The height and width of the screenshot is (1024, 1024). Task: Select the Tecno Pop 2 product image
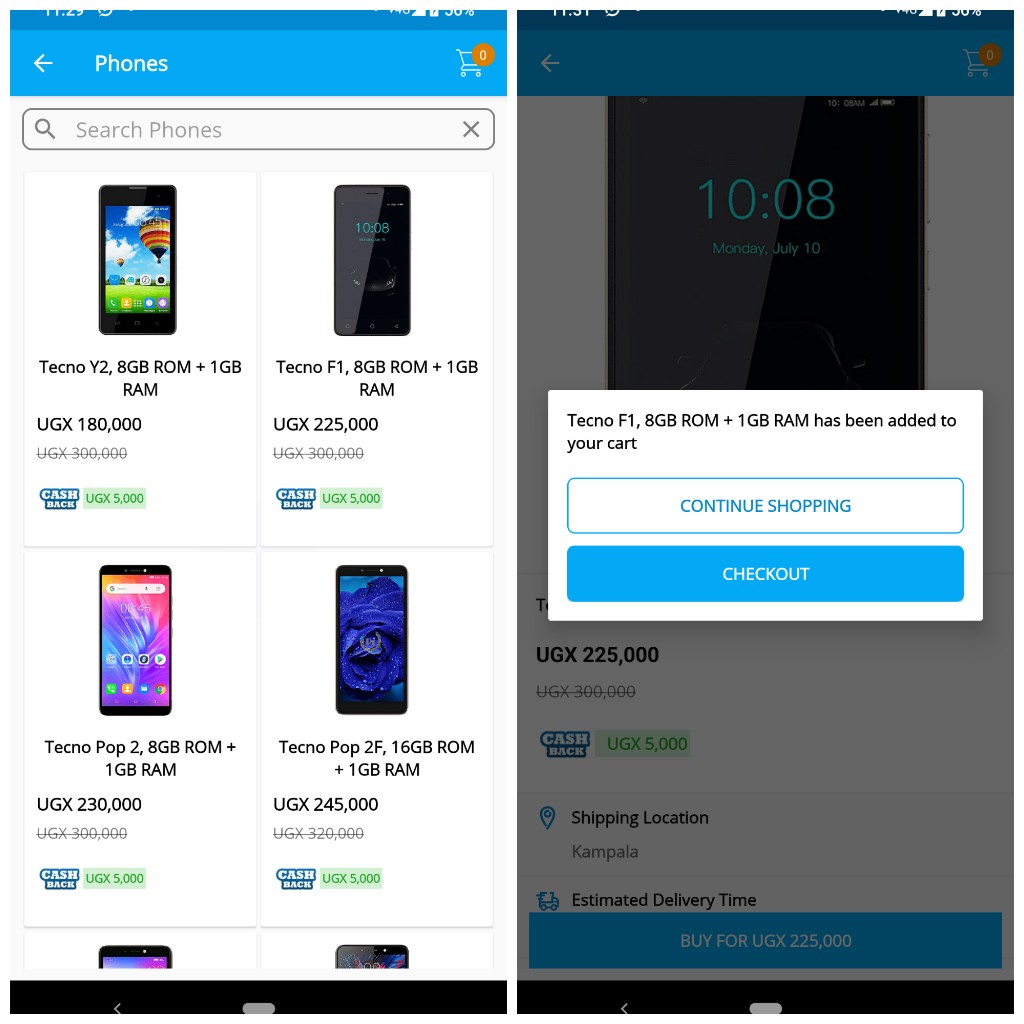point(136,640)
